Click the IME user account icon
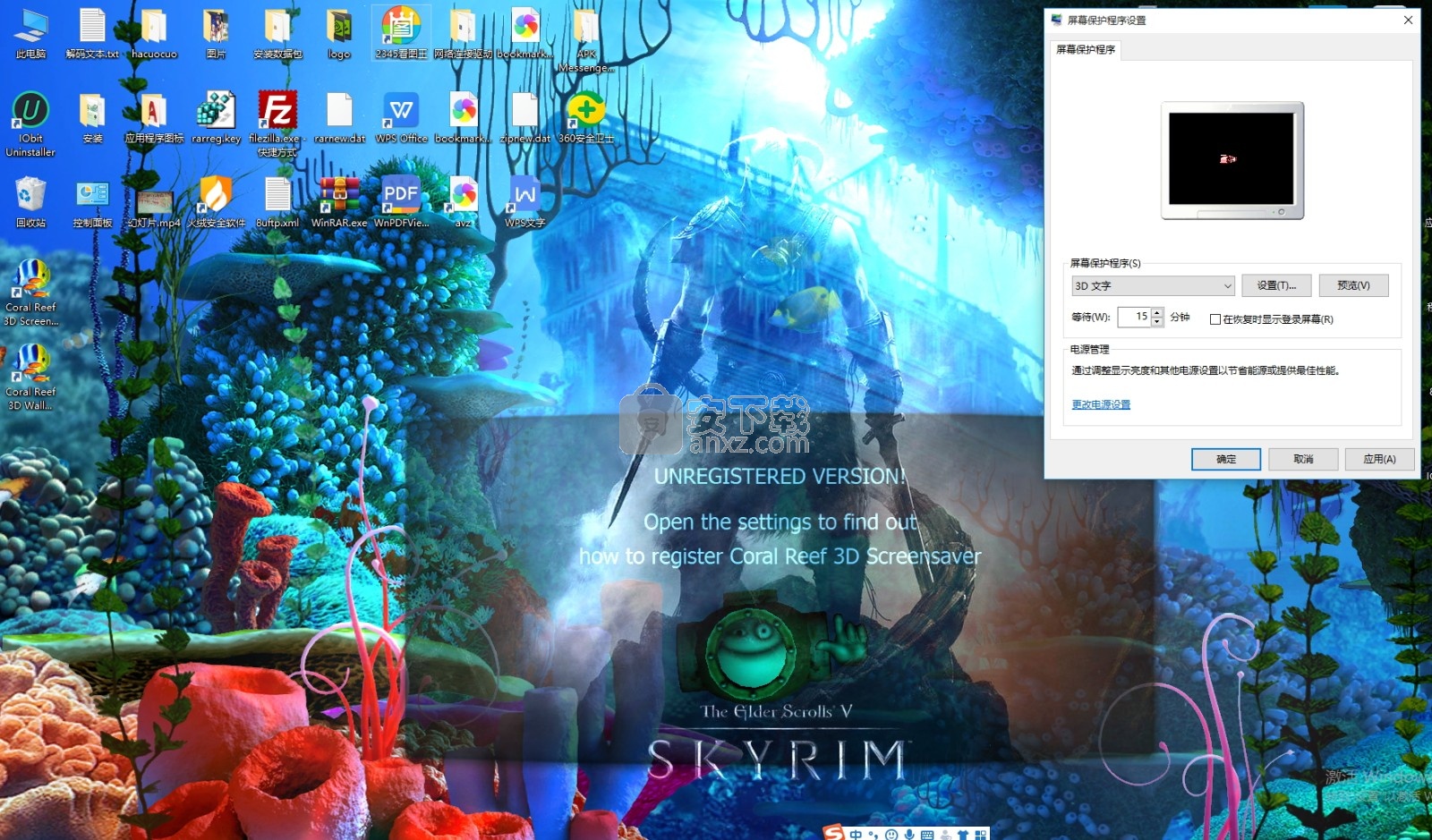 945,835
